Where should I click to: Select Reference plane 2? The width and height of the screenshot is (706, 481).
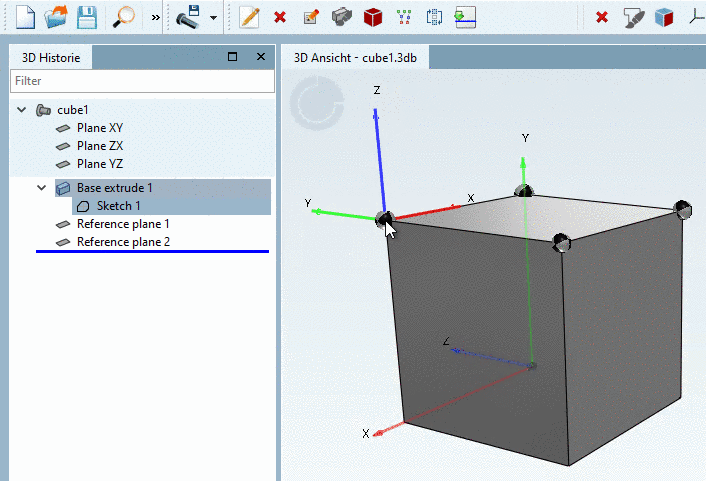click(x=123, y=242)
